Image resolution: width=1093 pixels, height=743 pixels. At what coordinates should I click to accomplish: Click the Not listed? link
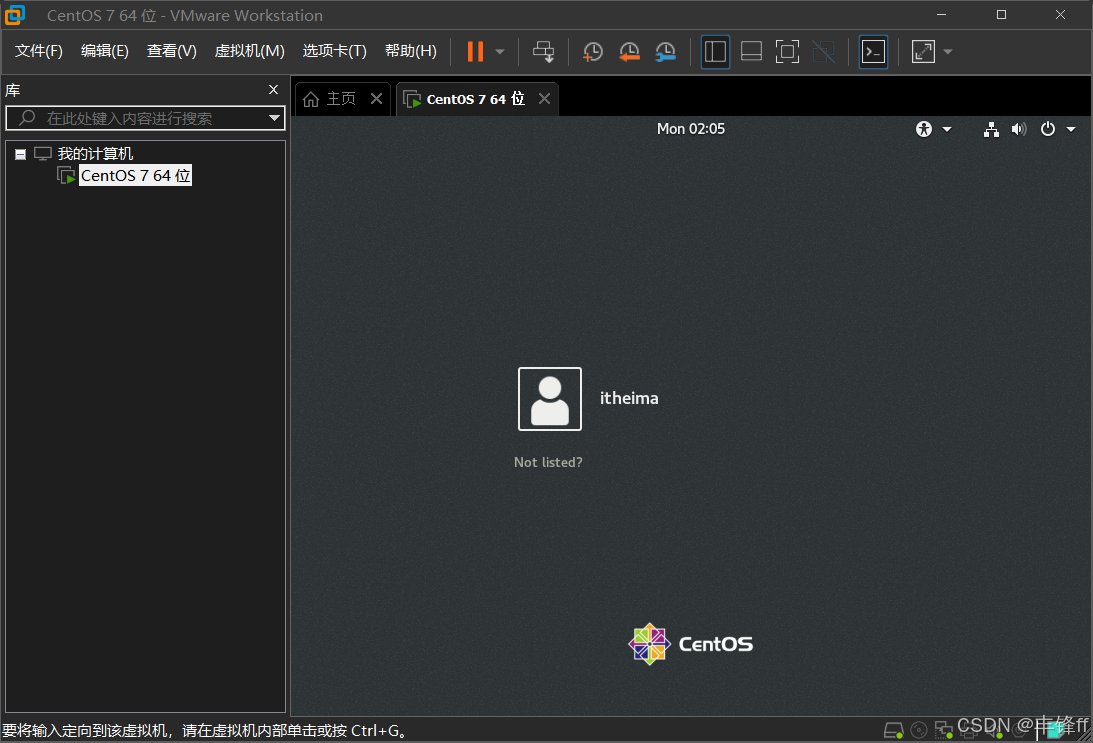(x=548, y=462)
